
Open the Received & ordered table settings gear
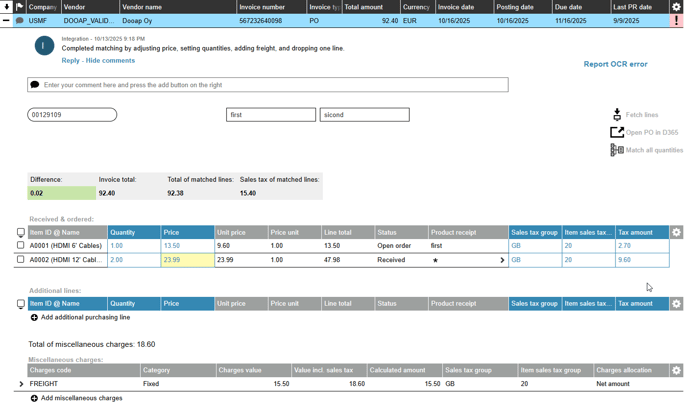pyautogui.click(x=676, y=232)
